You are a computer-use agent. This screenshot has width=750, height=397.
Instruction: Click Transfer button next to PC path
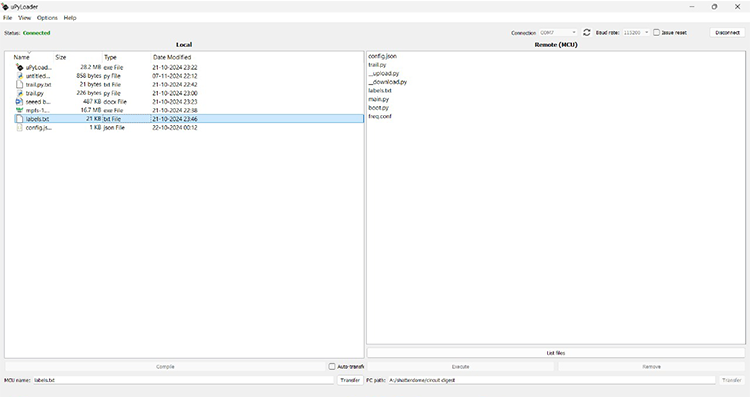tap(732, 380)
